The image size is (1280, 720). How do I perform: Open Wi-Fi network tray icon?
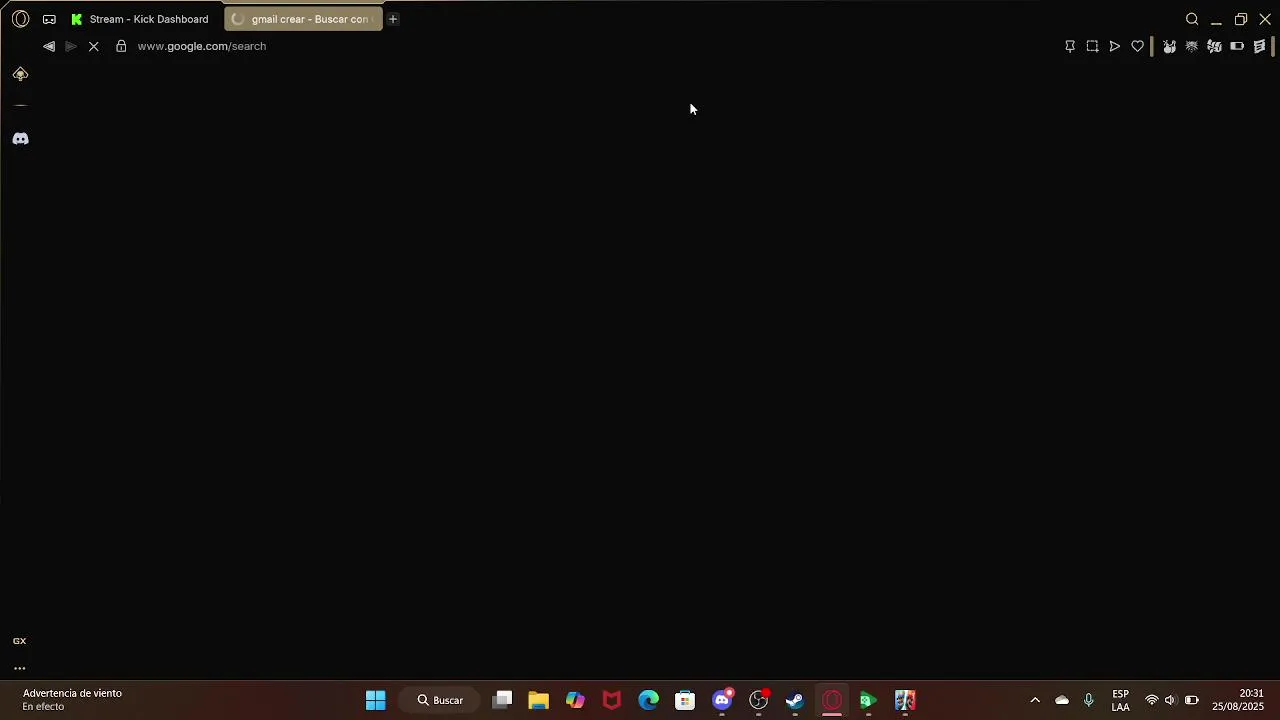pos(1152,700)
